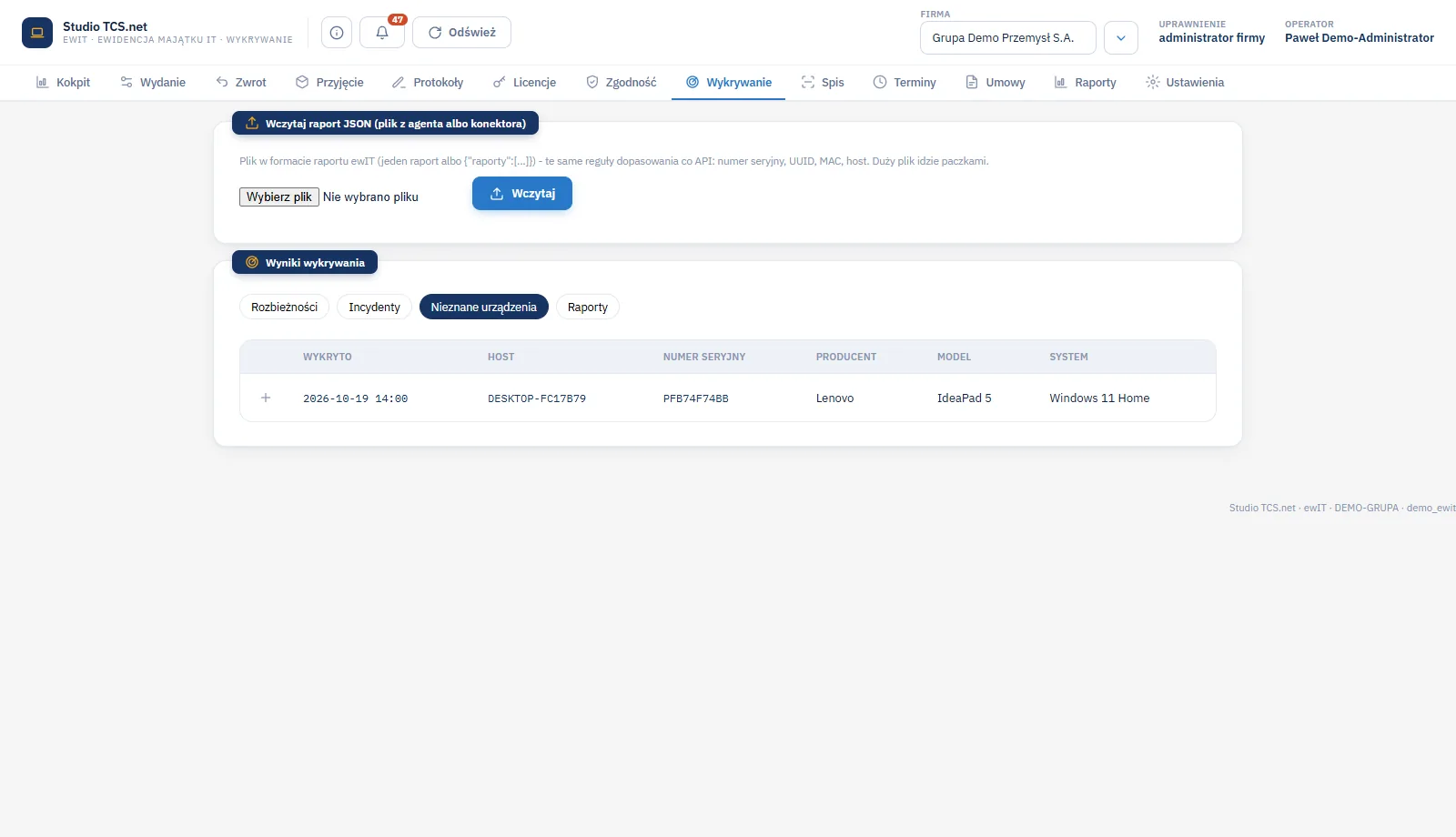
Task: Open the Umowy tab
Action: [x=996, y=83]
